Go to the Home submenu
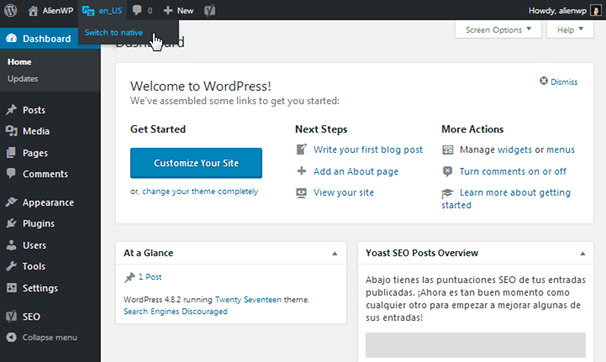Image resolution: width=606 pixels, height=362 pixels. coord(19,62)
